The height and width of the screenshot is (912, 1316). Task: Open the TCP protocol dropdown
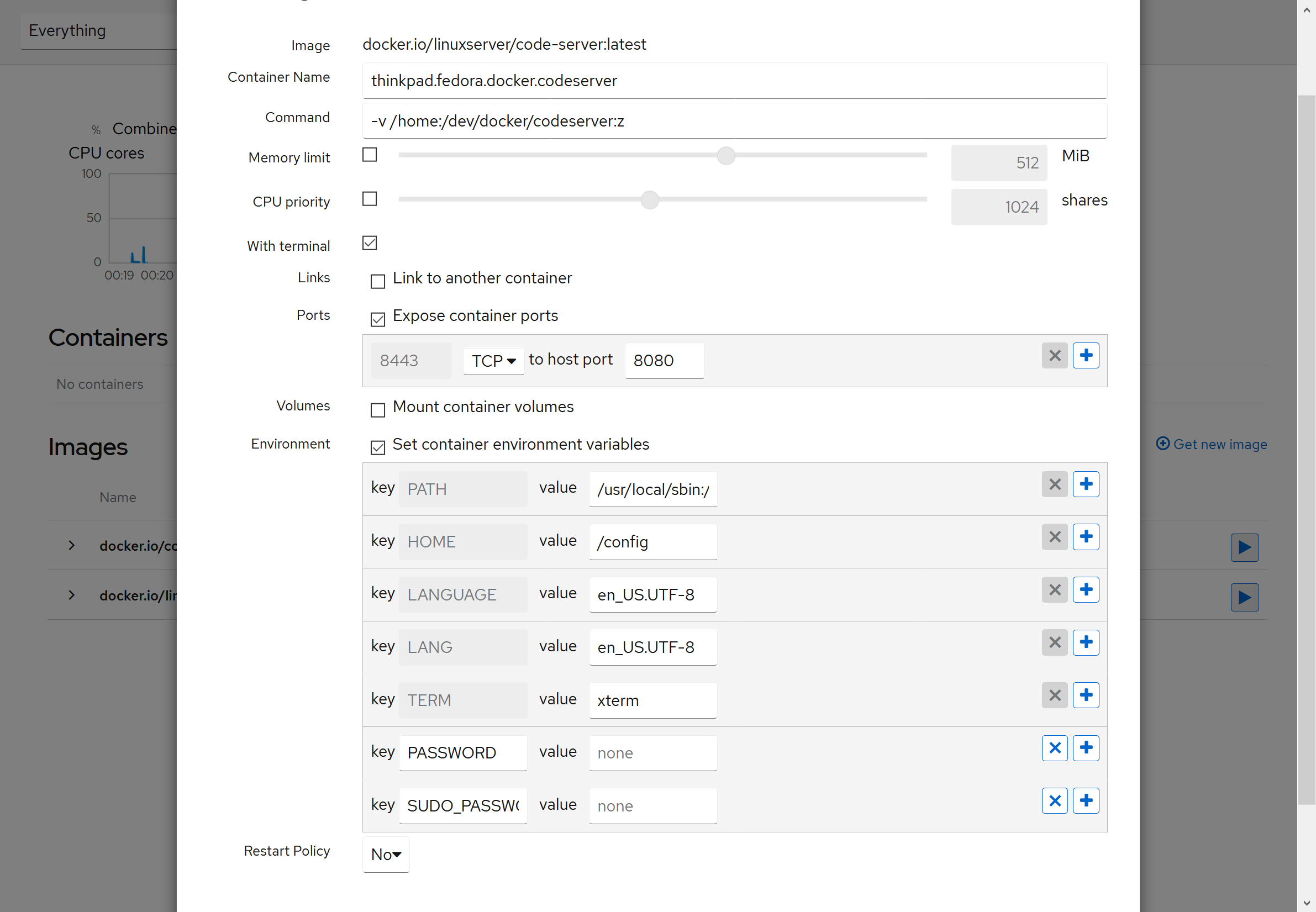(x=493, y=361)
